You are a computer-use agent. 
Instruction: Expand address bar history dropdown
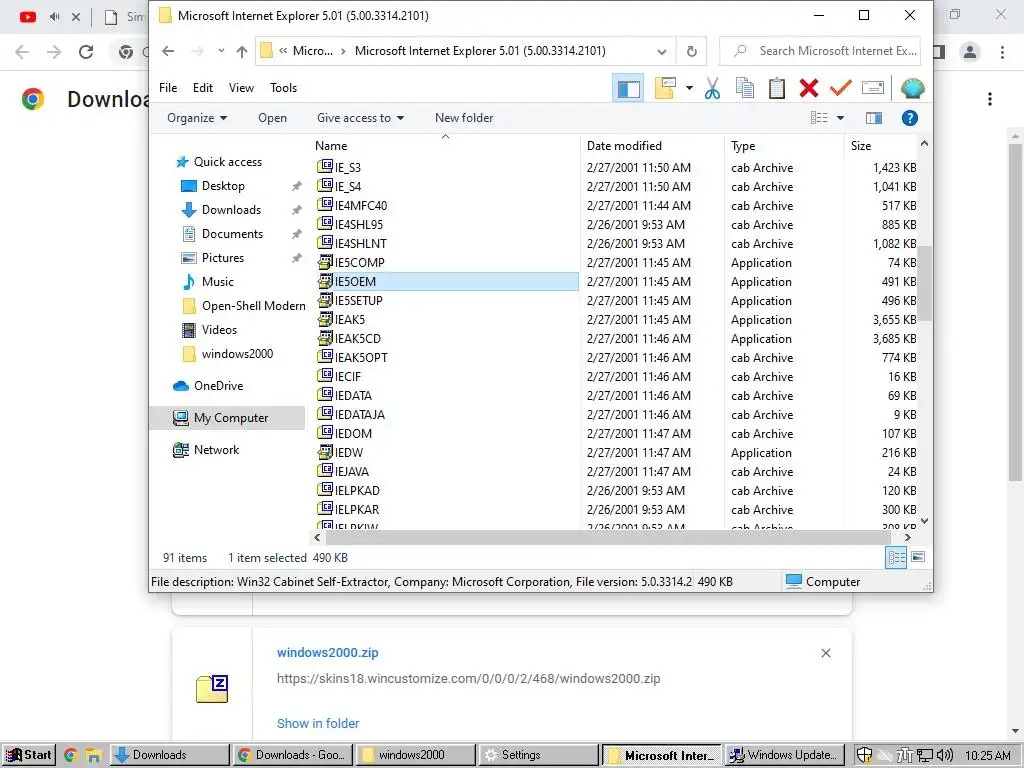pyautogui.click(x=662, y=51)
